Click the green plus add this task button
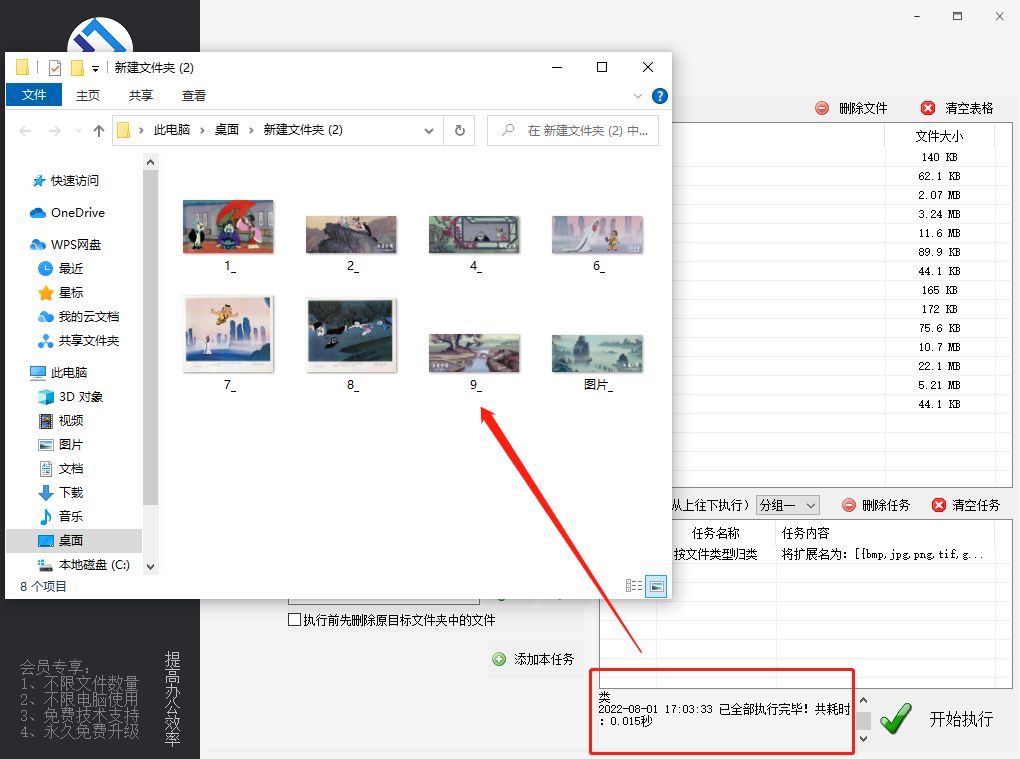This screenshot has width=1020, height=759. 499,659
